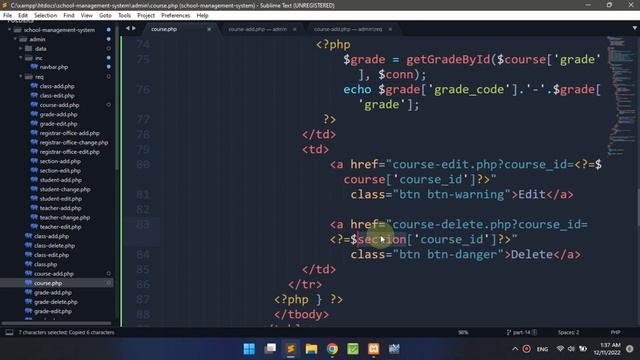
Task: Open teacher-change.php from sidebar
Action: pyautogui.click(x=64, y=218)
